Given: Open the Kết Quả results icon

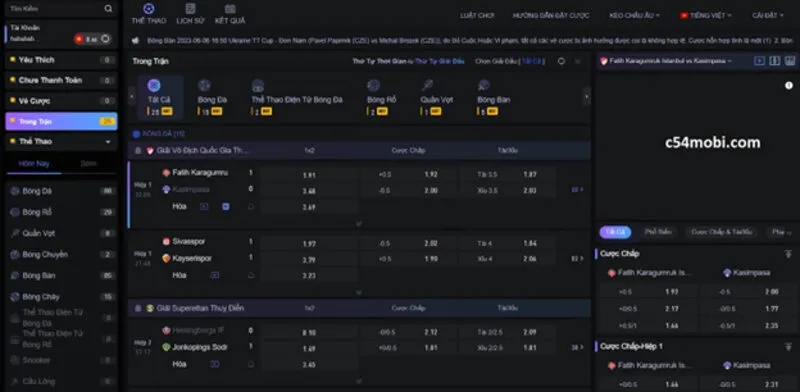Looking at the screenshot, I should click(x=230, y=9).
